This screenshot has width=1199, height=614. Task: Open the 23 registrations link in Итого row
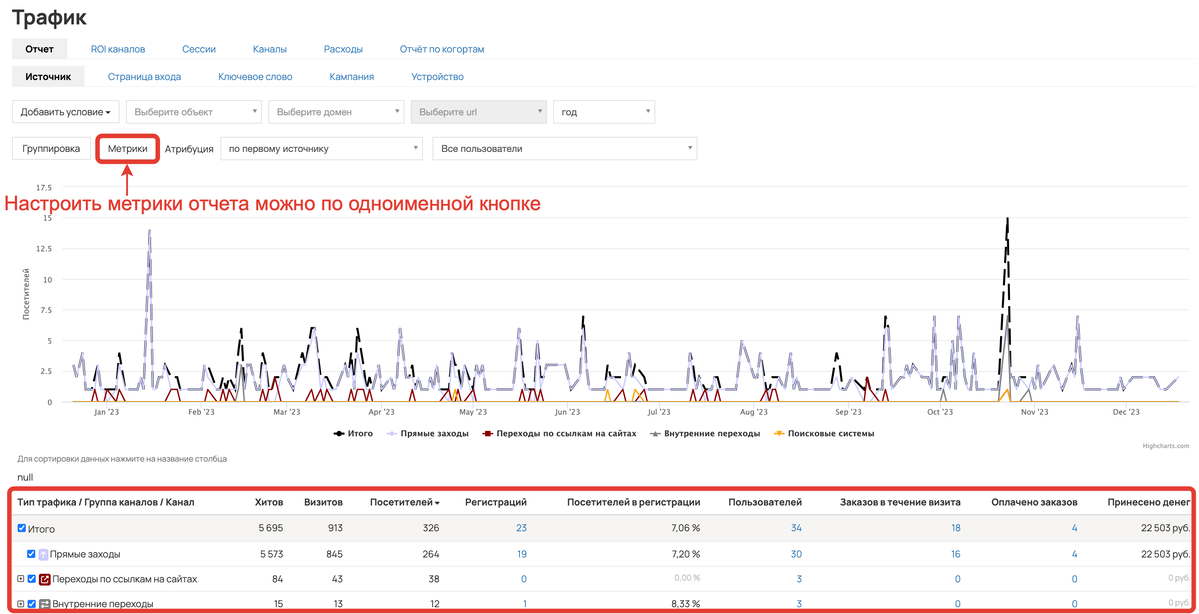522,528
